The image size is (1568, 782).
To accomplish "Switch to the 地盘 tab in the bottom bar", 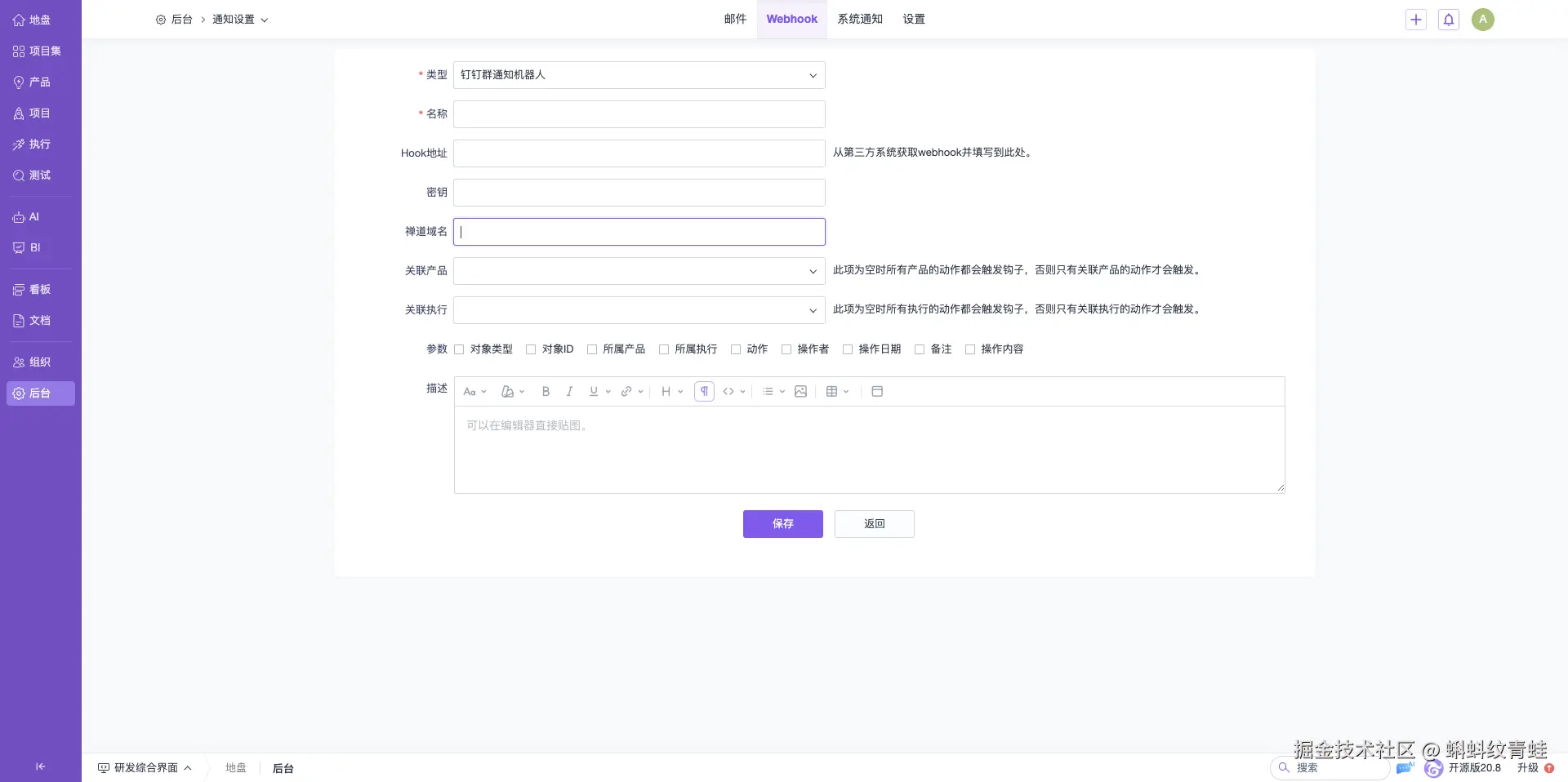I will (236, 768).
